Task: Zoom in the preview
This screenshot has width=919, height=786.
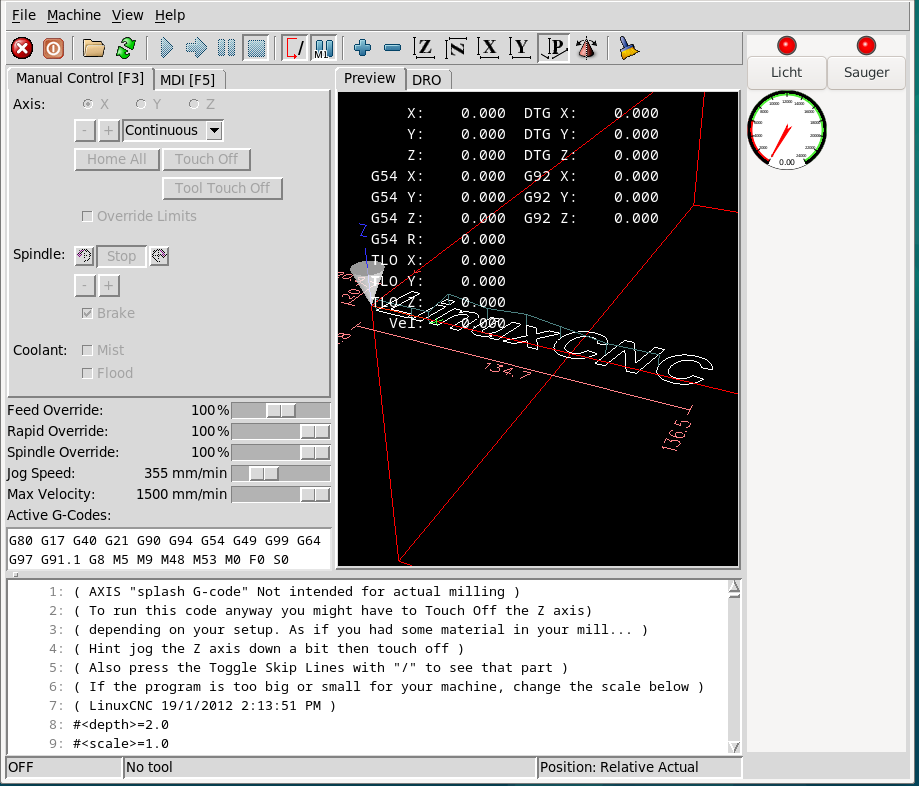Action: click(362, 47)
